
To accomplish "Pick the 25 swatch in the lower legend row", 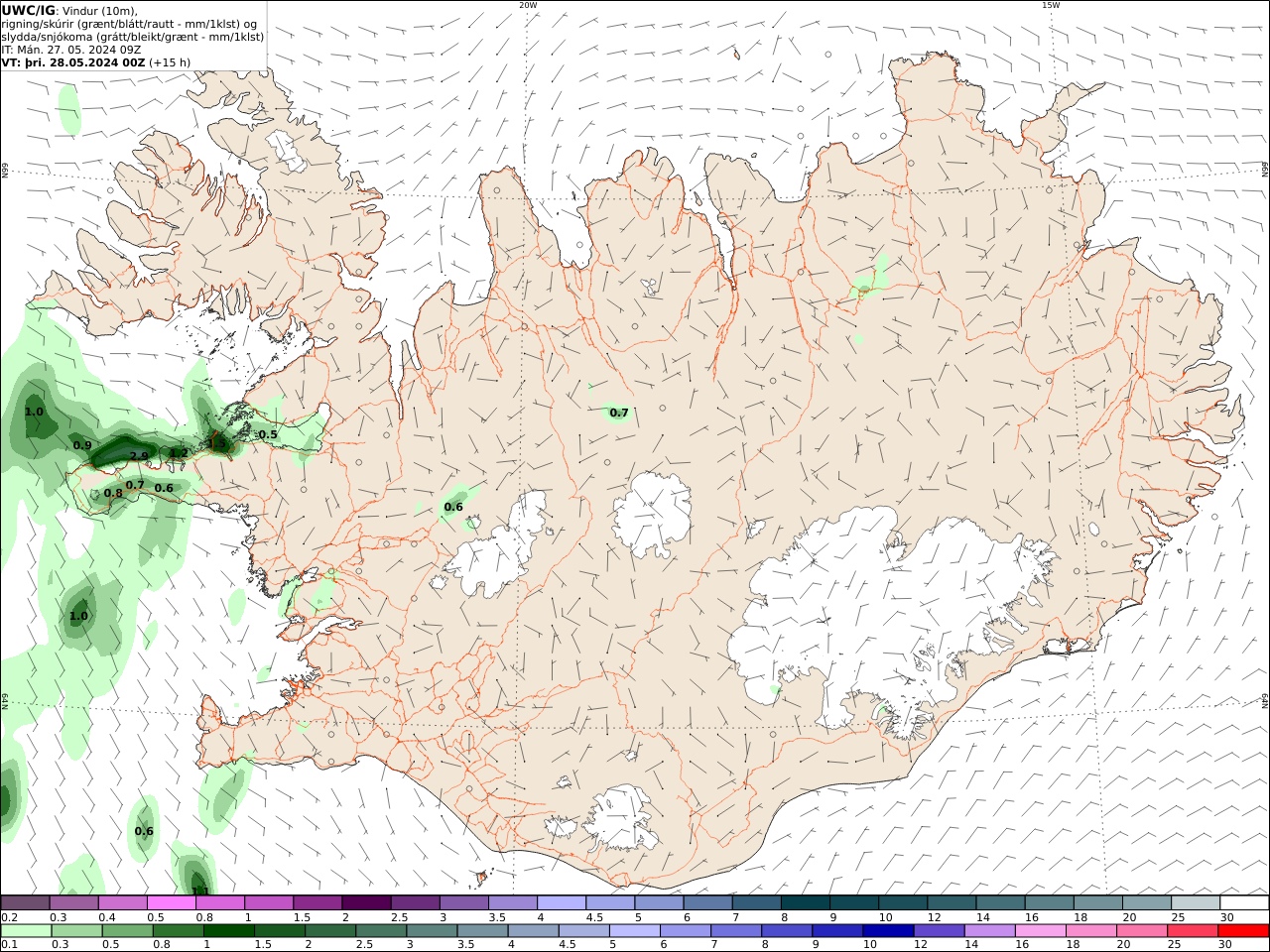I will click(1192, 931).
